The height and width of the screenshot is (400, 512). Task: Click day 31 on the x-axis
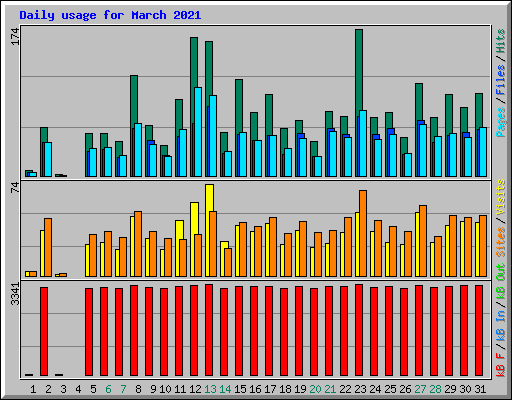pos(480,389)
